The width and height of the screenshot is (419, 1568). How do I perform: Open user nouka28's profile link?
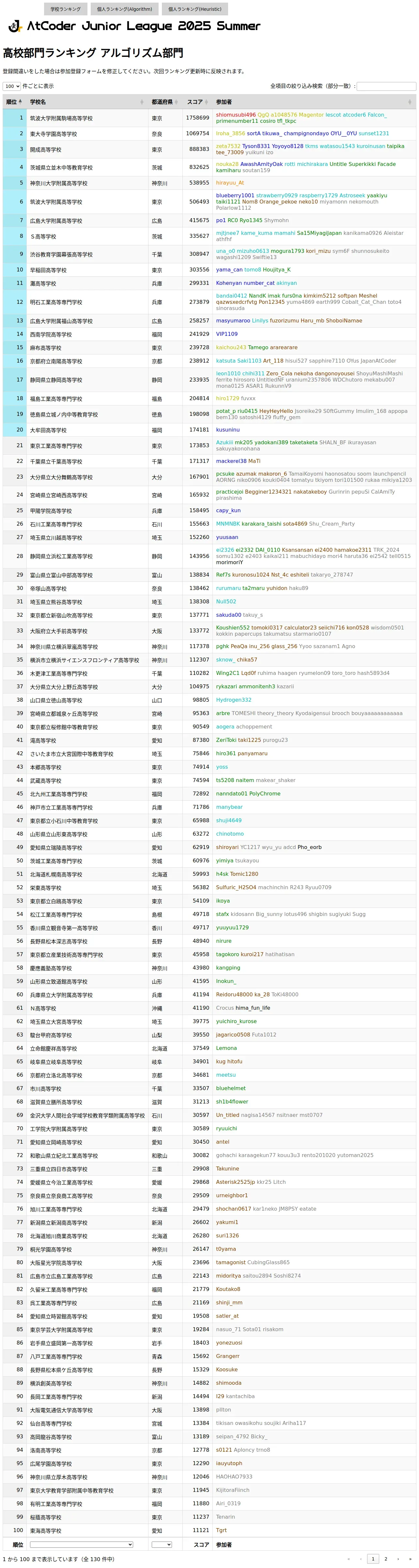pyautogui.click(x=227, y=164)
